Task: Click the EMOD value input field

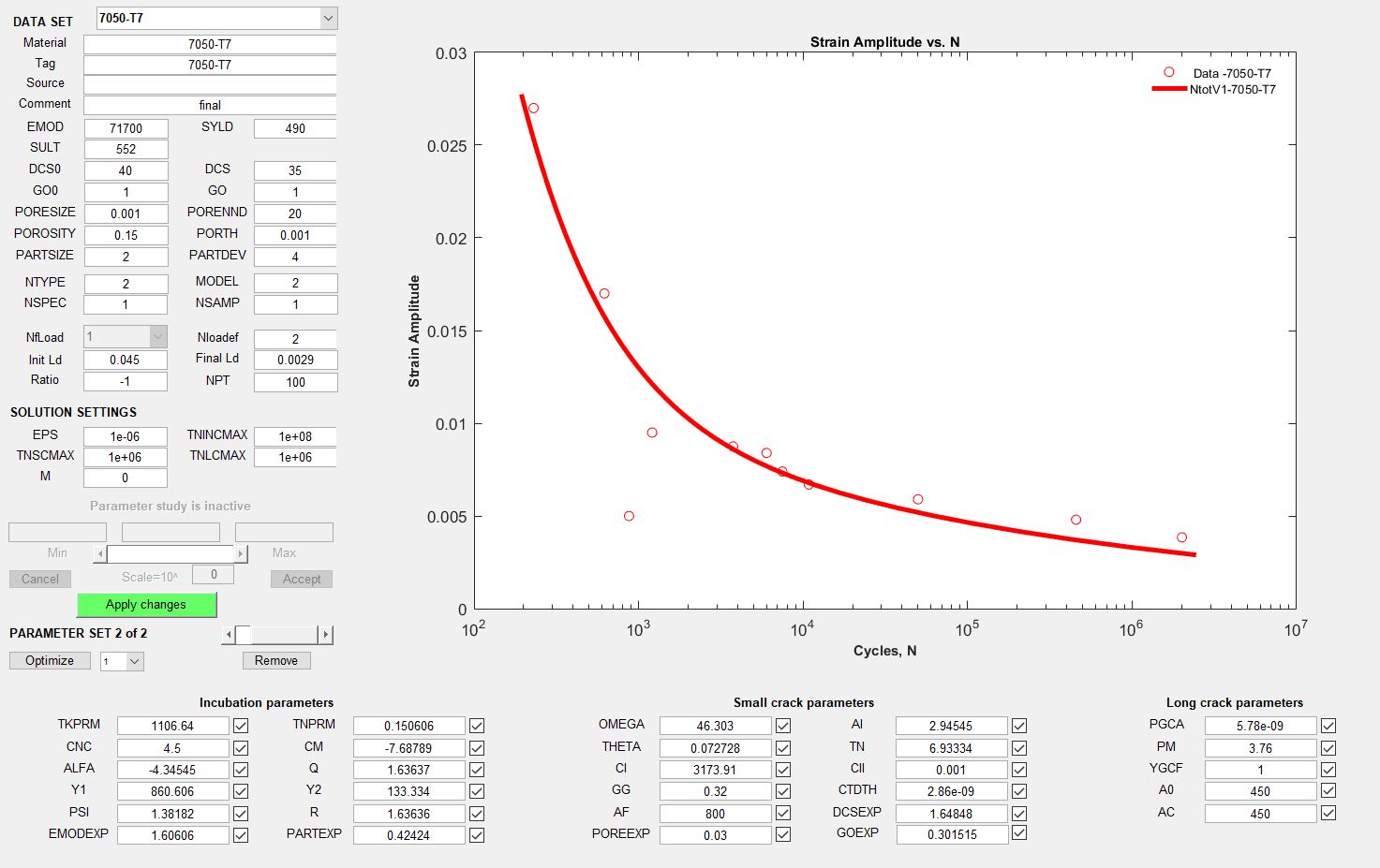Action: point(126,127)
